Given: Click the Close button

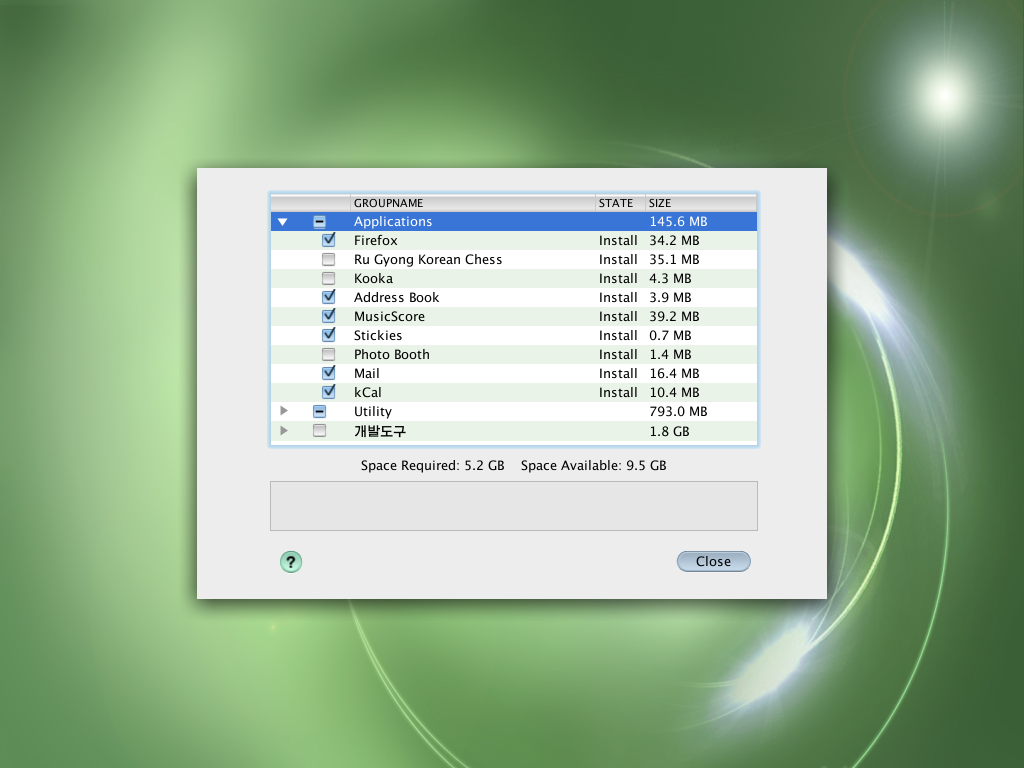Looking at the screenshot, I should click(x=713, y=561).
